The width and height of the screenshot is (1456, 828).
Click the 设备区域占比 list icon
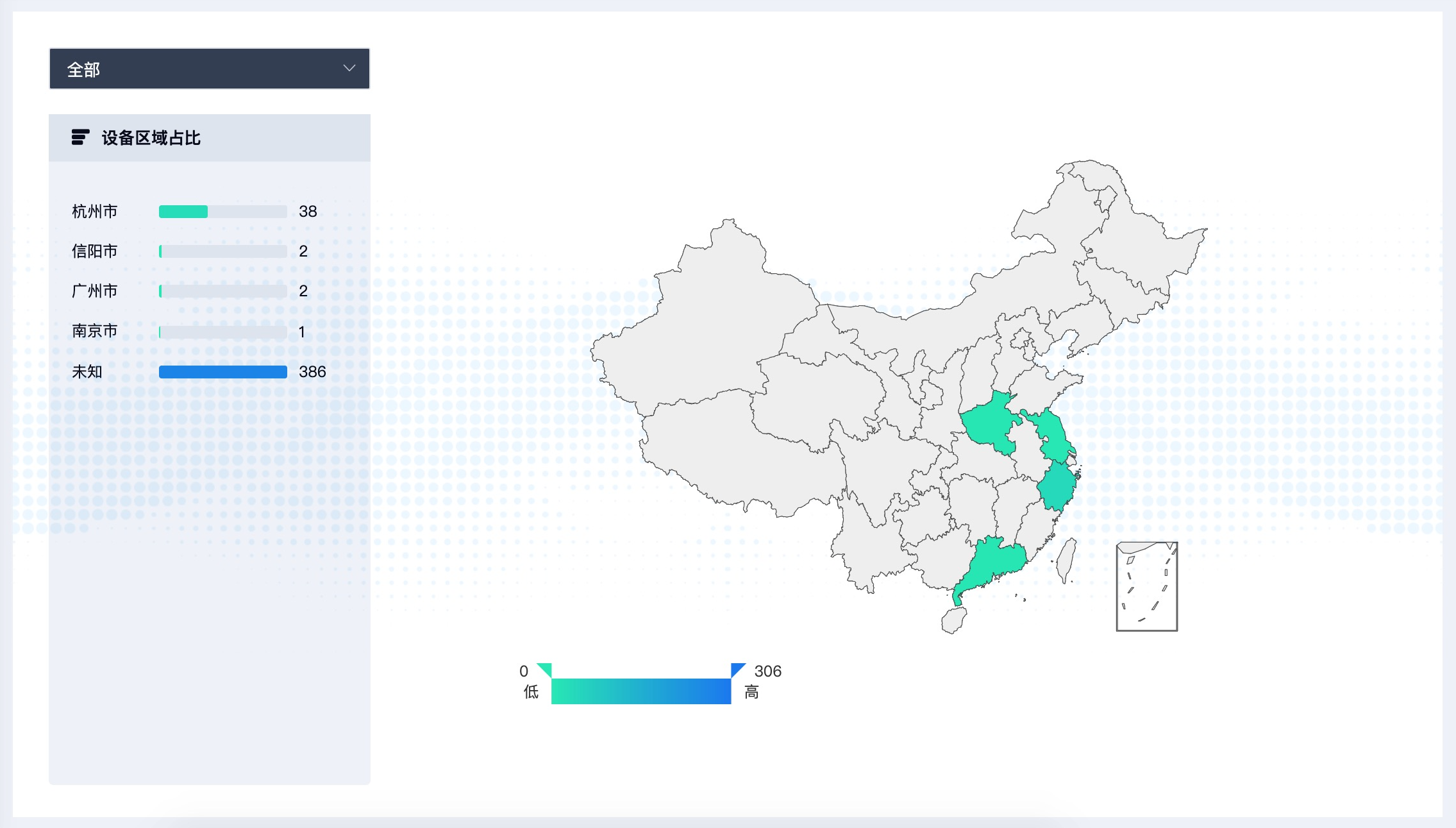[80, 137]
